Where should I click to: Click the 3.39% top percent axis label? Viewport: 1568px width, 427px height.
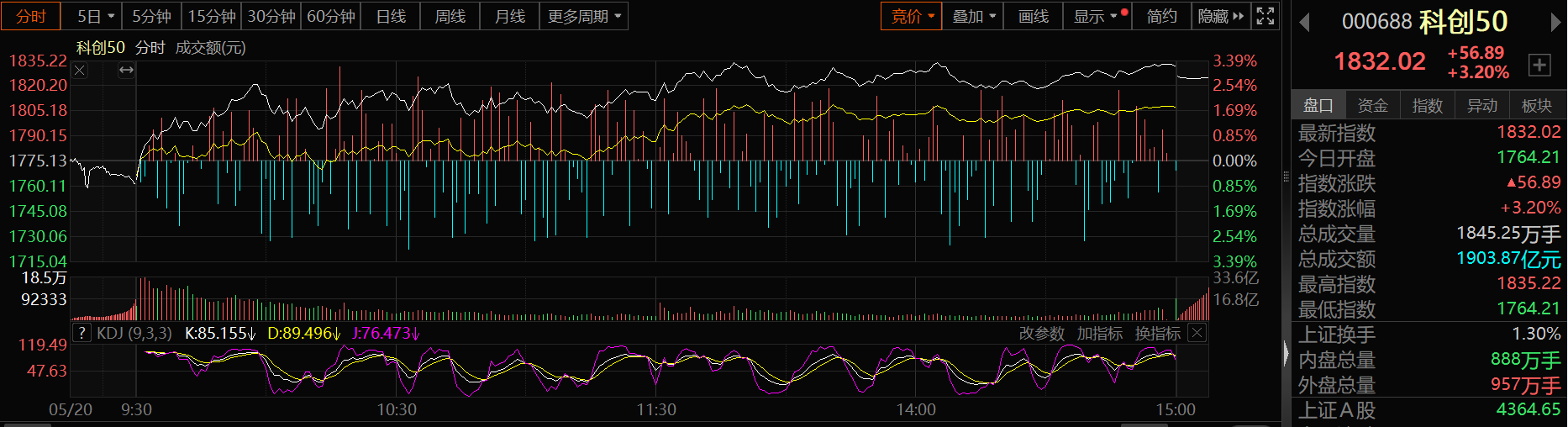point(1235,61)
